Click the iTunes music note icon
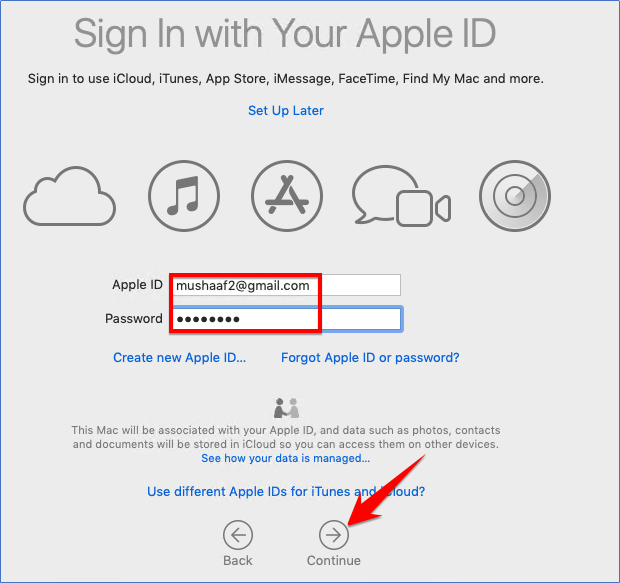 click(x=184, y=196)
